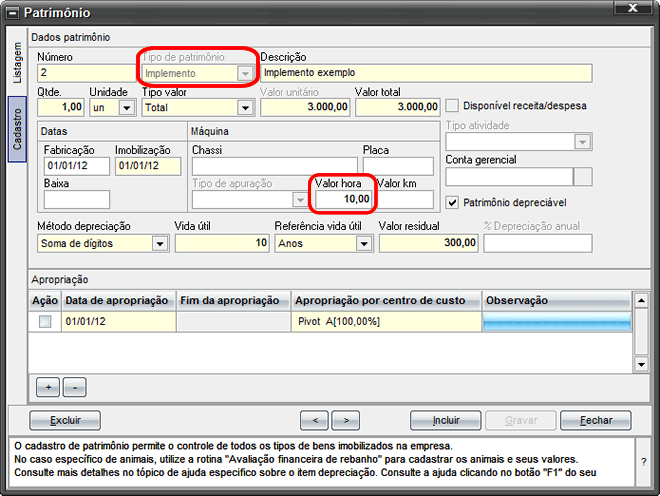The image size is (660, 496).
Task: Expand the Método depreciação combo box
Action: (x=160, y=243)
